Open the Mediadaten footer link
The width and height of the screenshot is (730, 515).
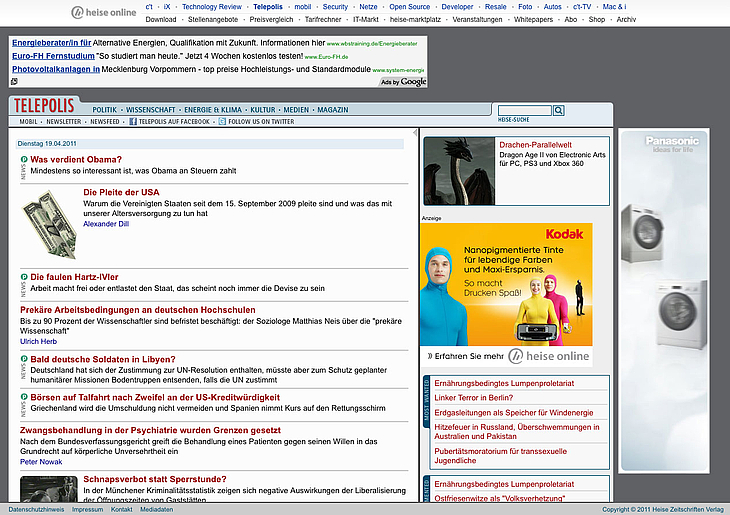click(x=157, y=509)
